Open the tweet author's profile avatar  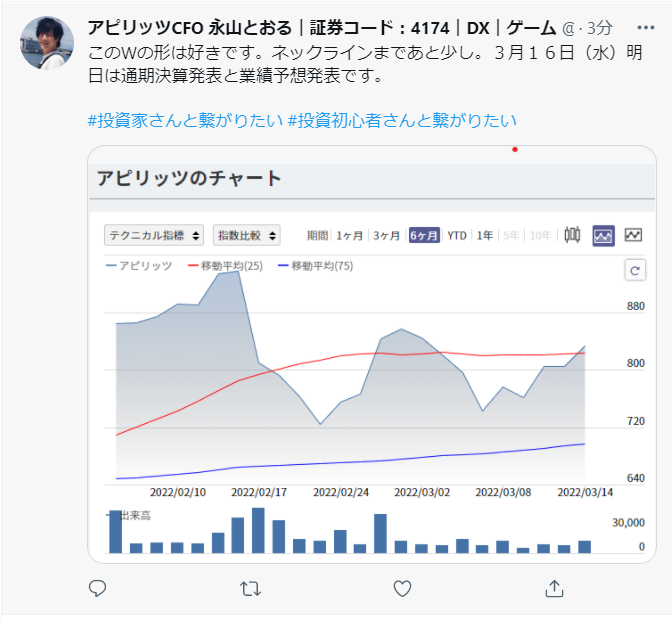47,43
